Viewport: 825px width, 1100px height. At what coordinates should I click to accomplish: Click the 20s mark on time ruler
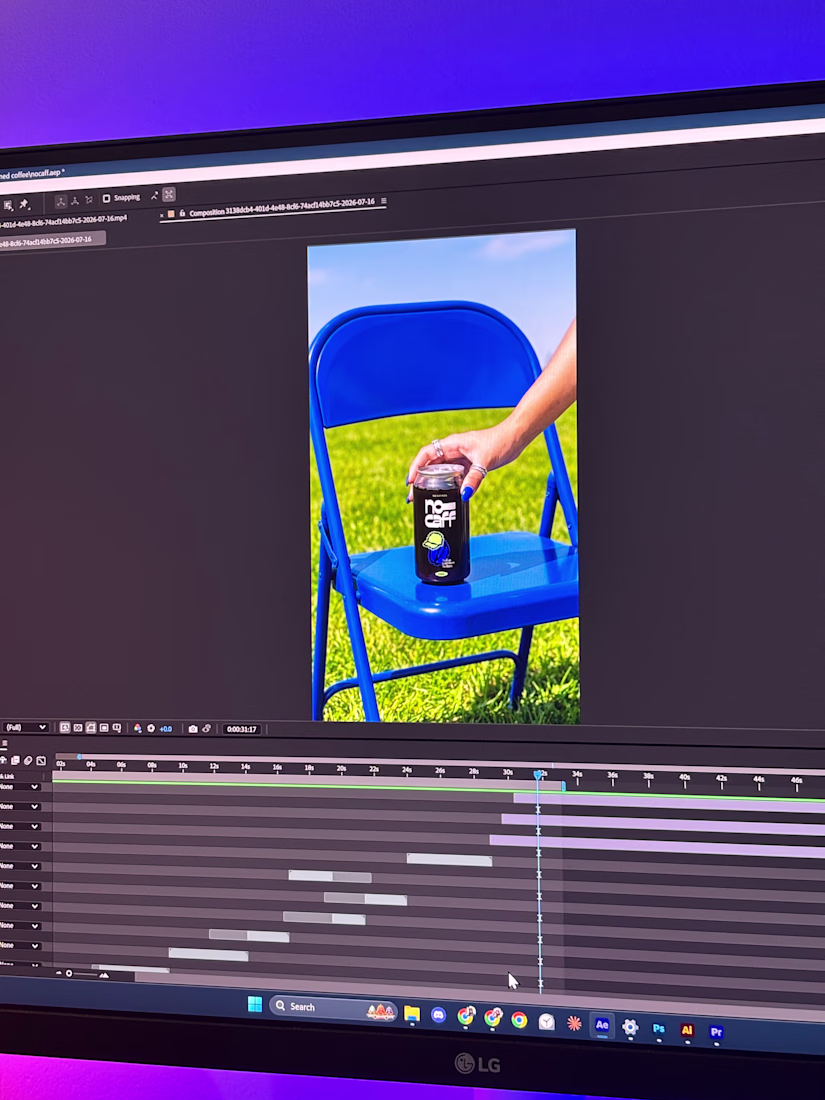(x=341, y=769)
